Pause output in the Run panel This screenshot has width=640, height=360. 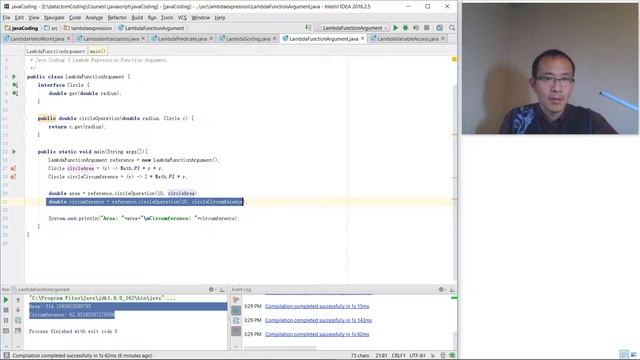pyautogui.click(x=6, y=320)
